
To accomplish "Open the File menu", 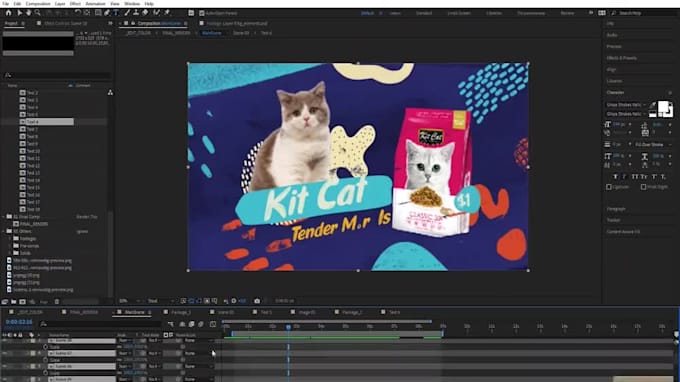I will click(x=6, y=3).
